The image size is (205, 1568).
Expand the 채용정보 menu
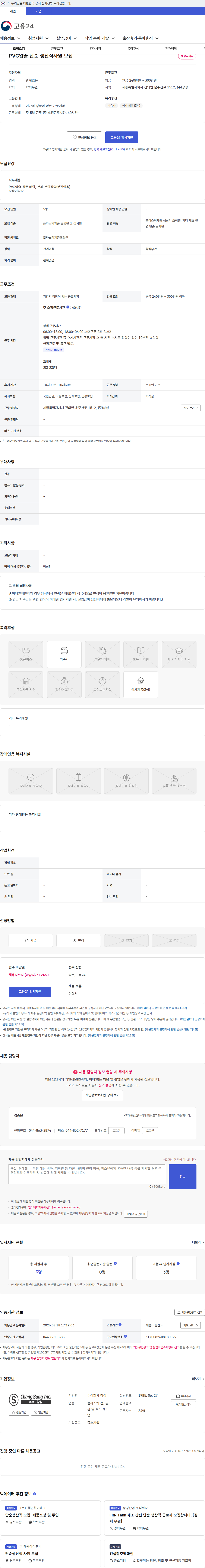(x=10, y=38)
